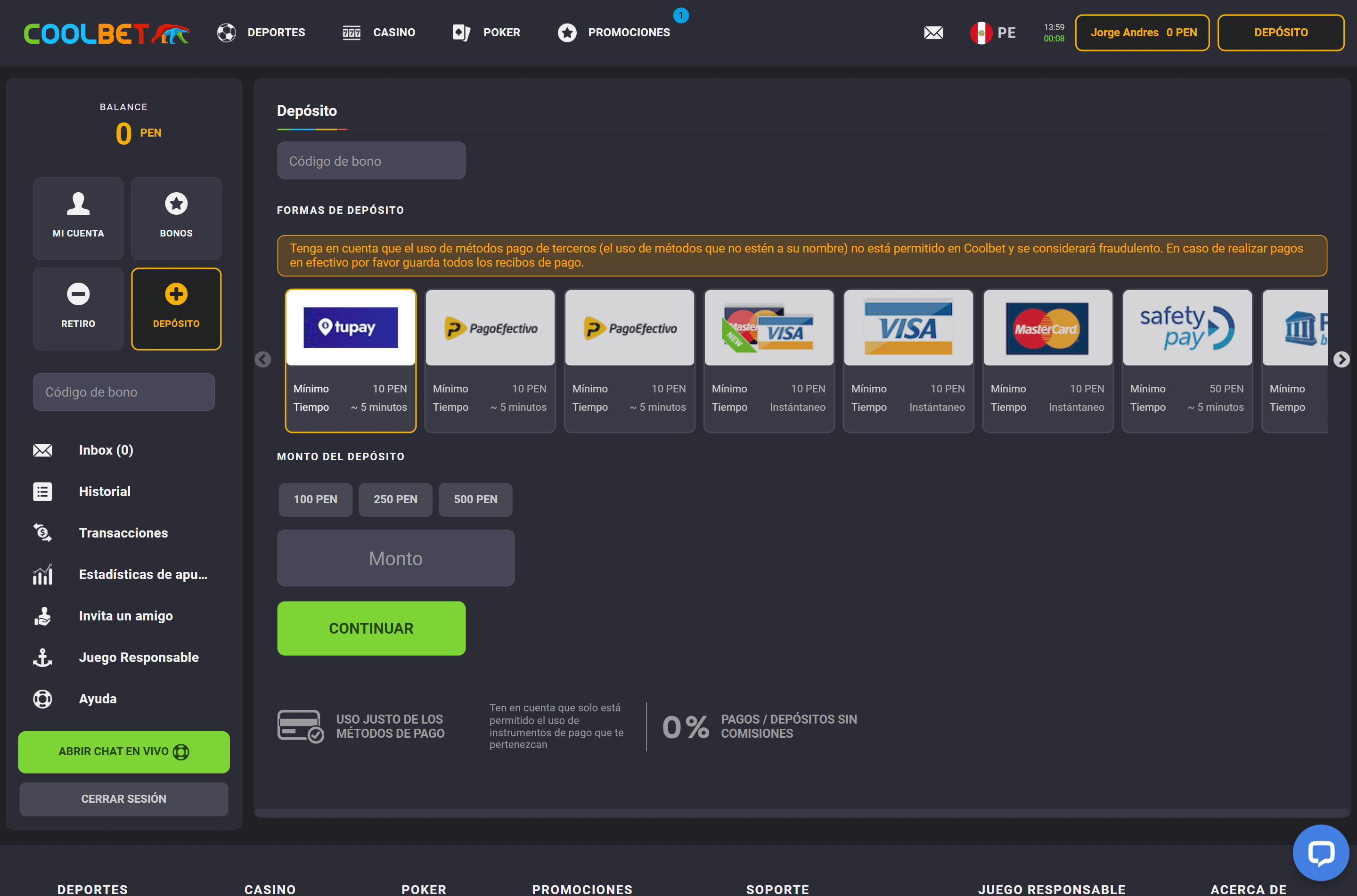Choose the safety pay deposit method

click(1187, 360)
